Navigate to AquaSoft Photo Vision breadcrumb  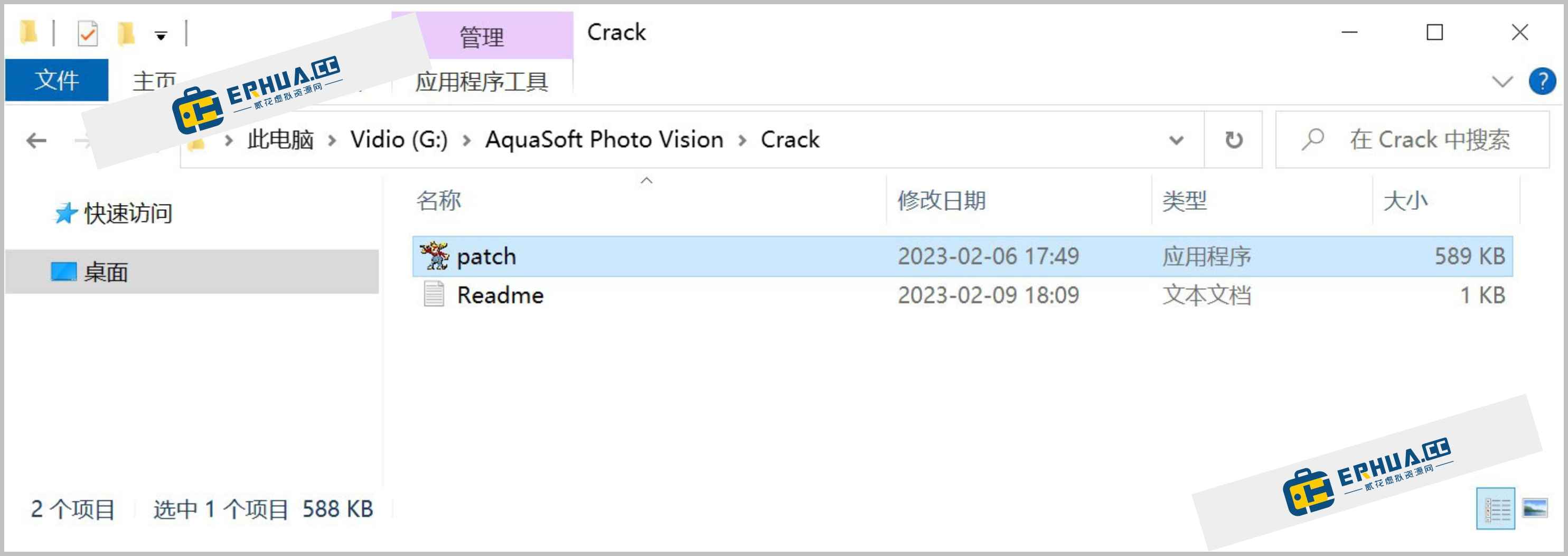[x=604, y=140]
